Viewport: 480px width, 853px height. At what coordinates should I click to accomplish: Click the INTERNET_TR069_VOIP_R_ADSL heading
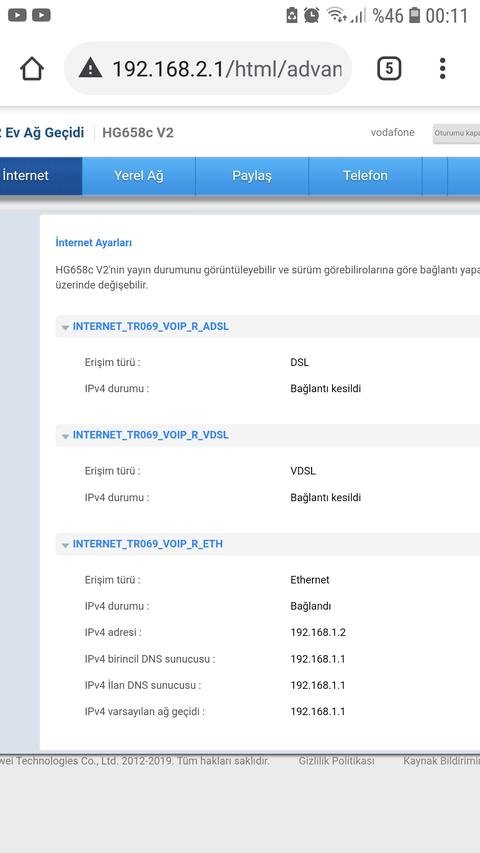pyautogui.click(x=151, y=326)
